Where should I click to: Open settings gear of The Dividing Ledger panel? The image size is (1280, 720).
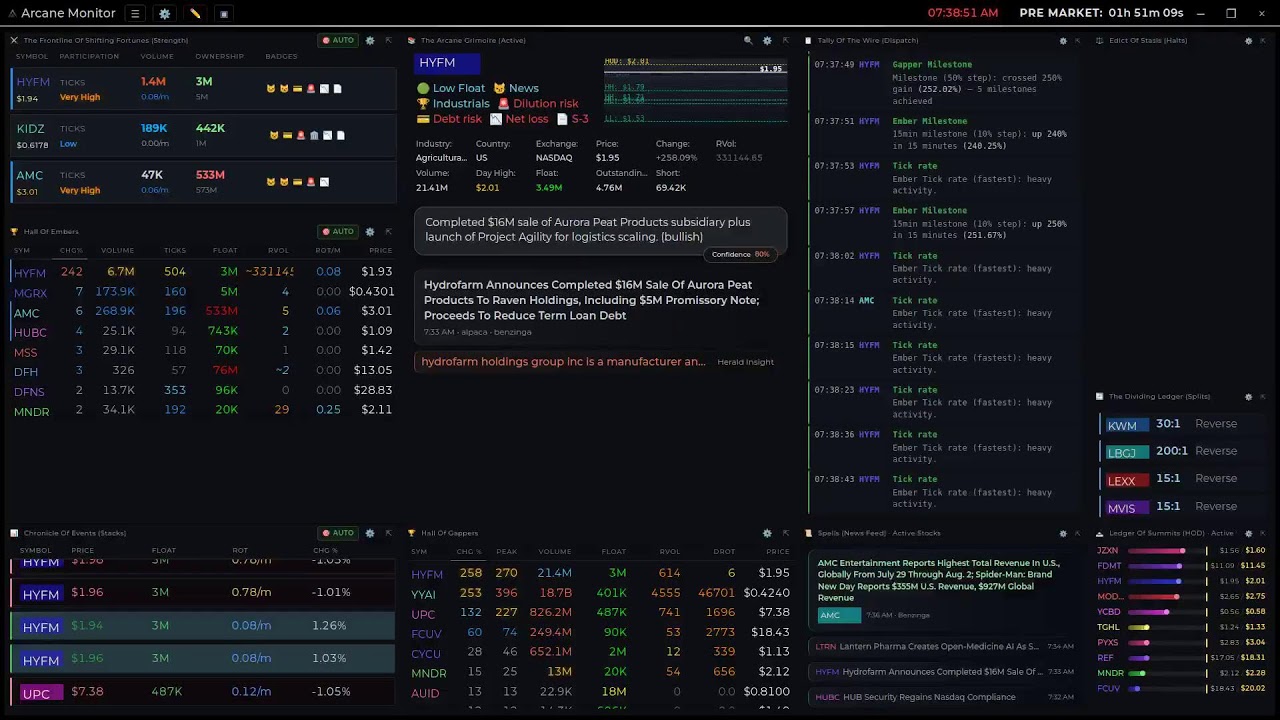point(1248,396)
